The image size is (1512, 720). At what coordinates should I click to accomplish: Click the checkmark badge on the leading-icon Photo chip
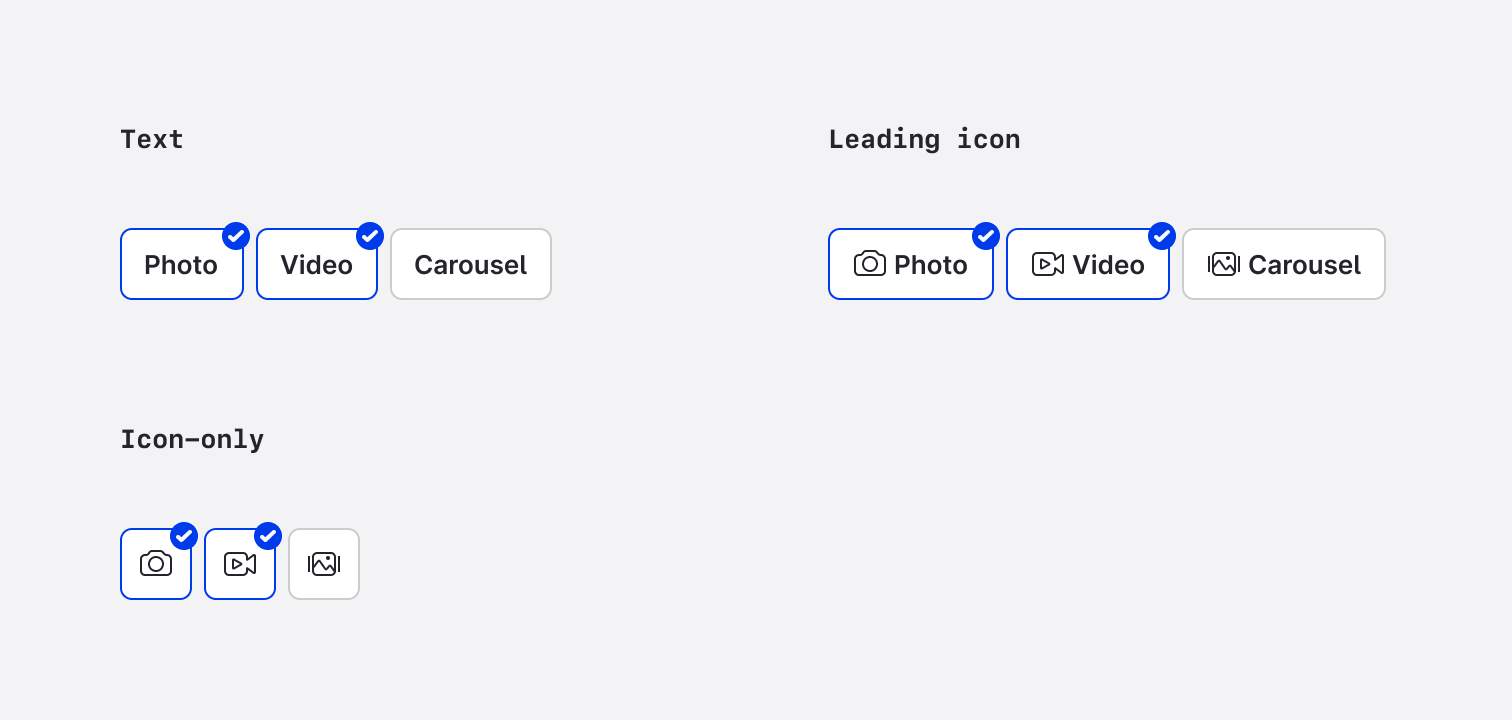click(986, 236)
